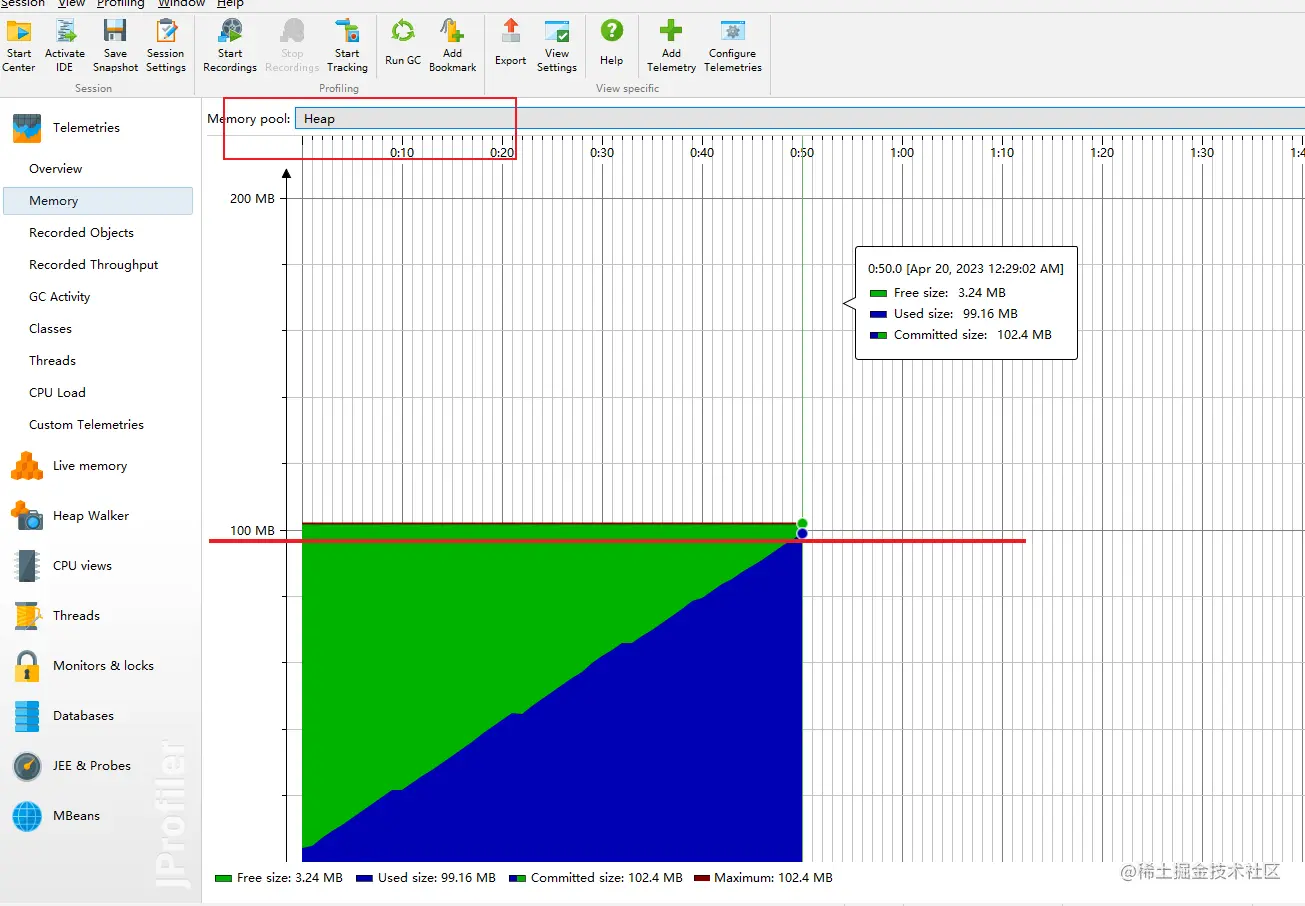Select the Telemetries sidebar section icon

click(x=27, y=128)
